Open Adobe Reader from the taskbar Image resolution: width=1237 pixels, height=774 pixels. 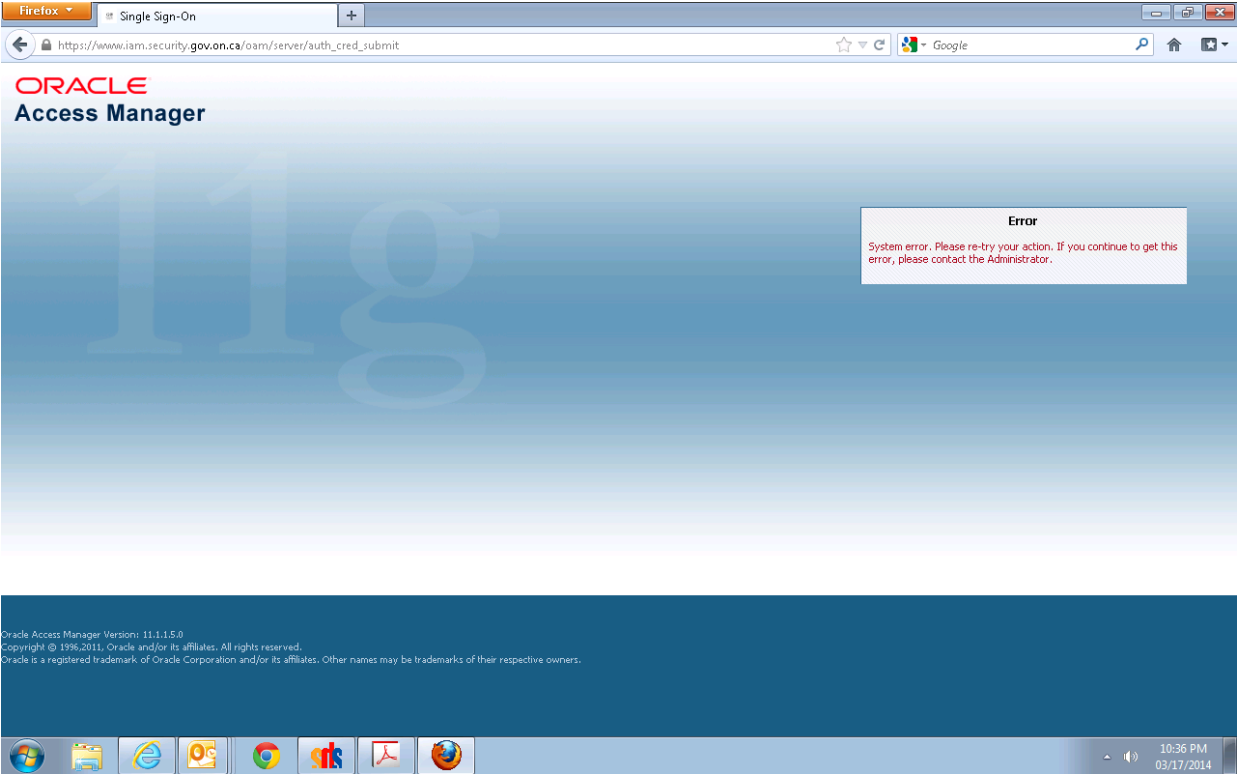(386, 756)
